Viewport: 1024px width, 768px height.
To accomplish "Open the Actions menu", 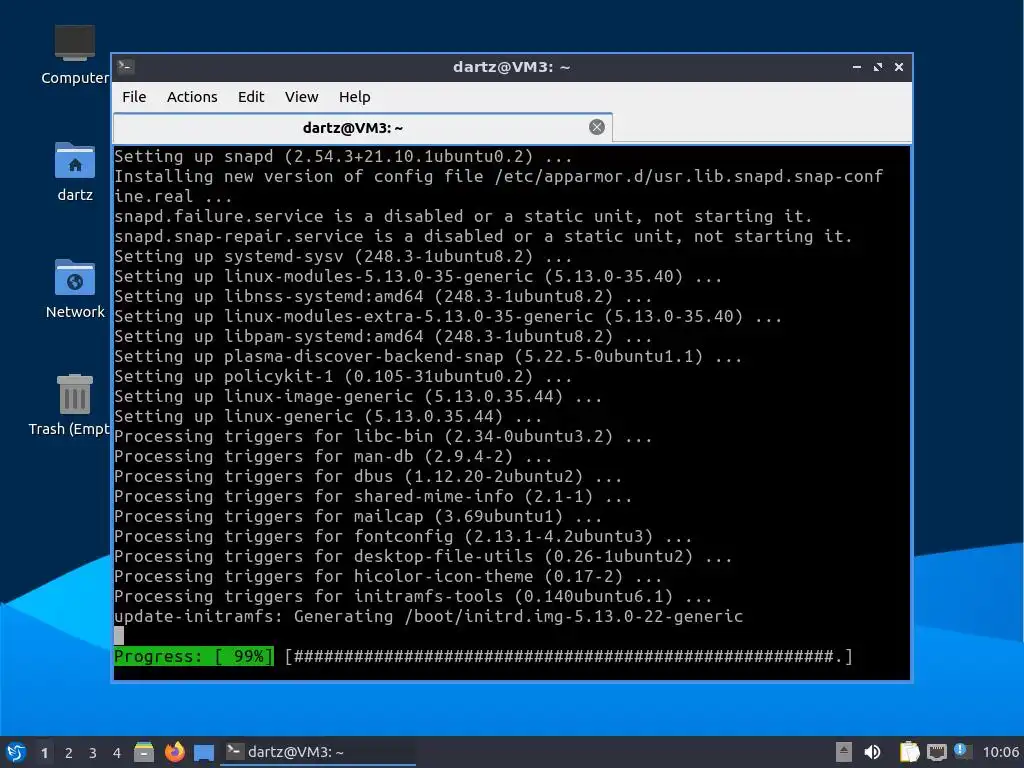I will coord(192,97).
